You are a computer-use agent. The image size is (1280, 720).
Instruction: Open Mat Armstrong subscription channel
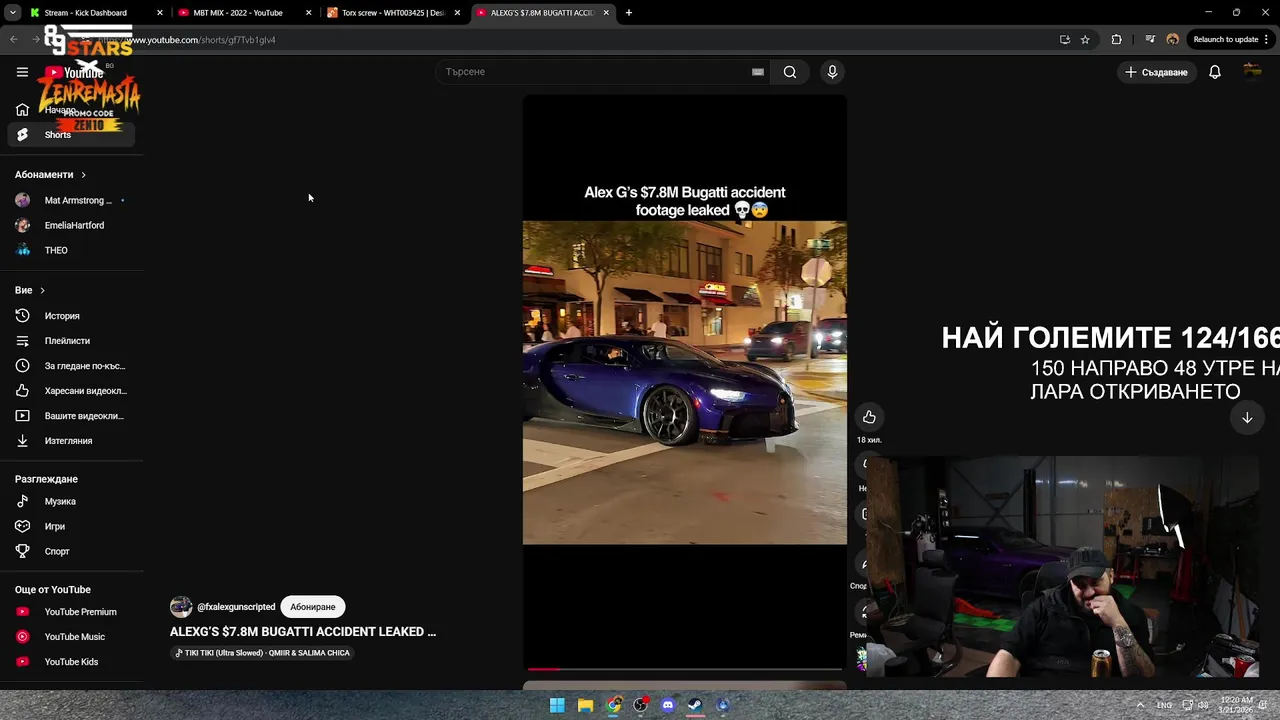pos(71,201)
